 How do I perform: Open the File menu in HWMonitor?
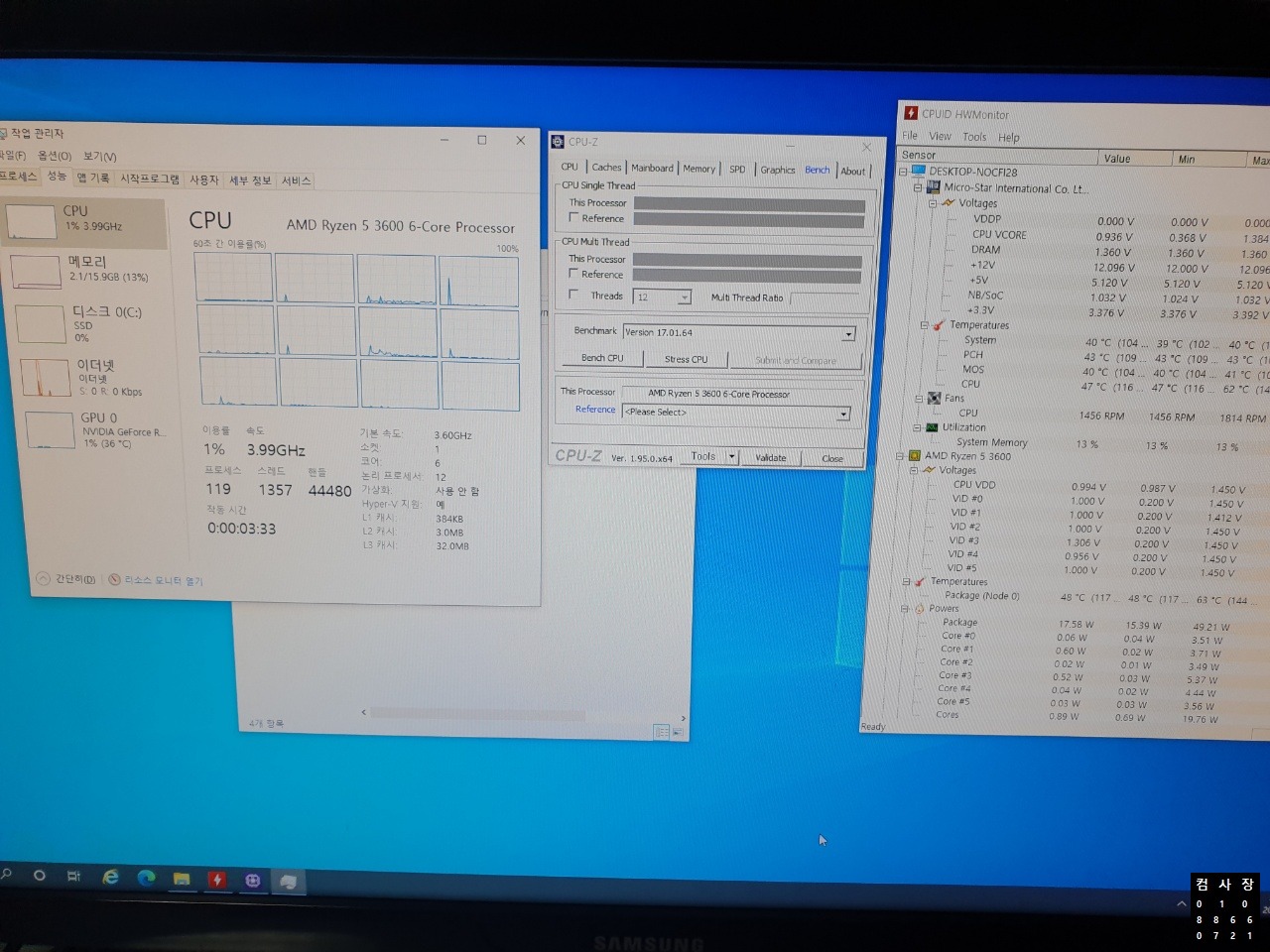[x=910, y=135]
